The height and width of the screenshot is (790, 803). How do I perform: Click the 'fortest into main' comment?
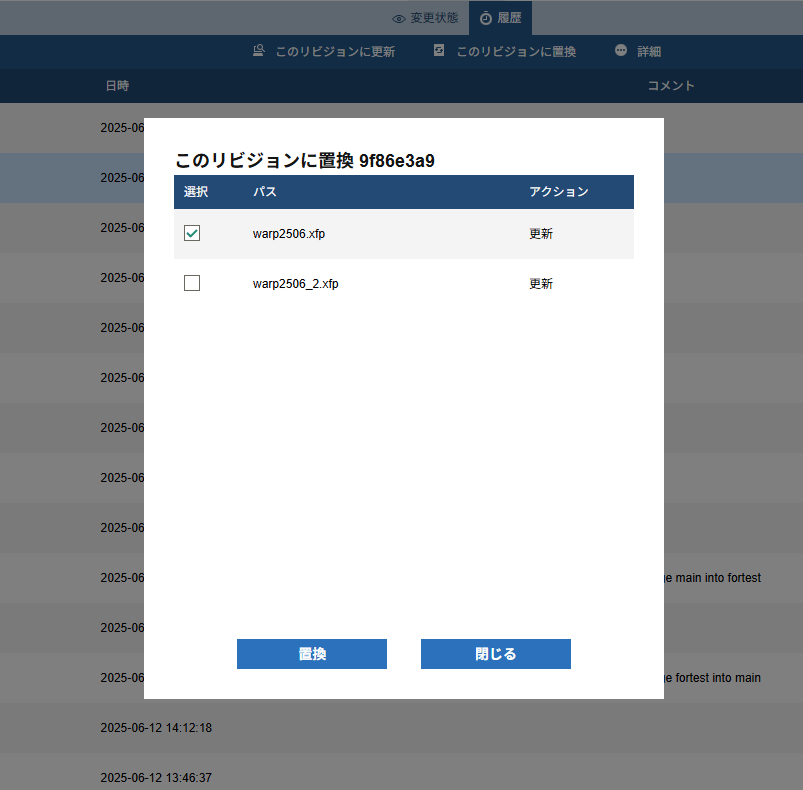pos(718,678)
